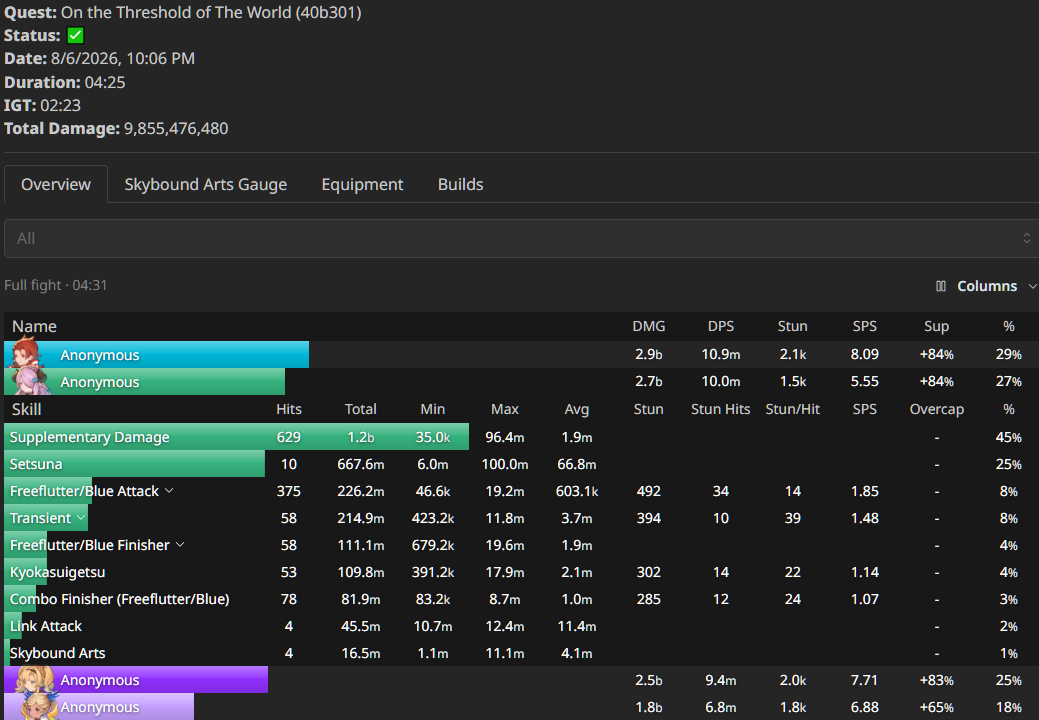Click the IGT value 02:23

pyautogui.click(x=60, y=105)
